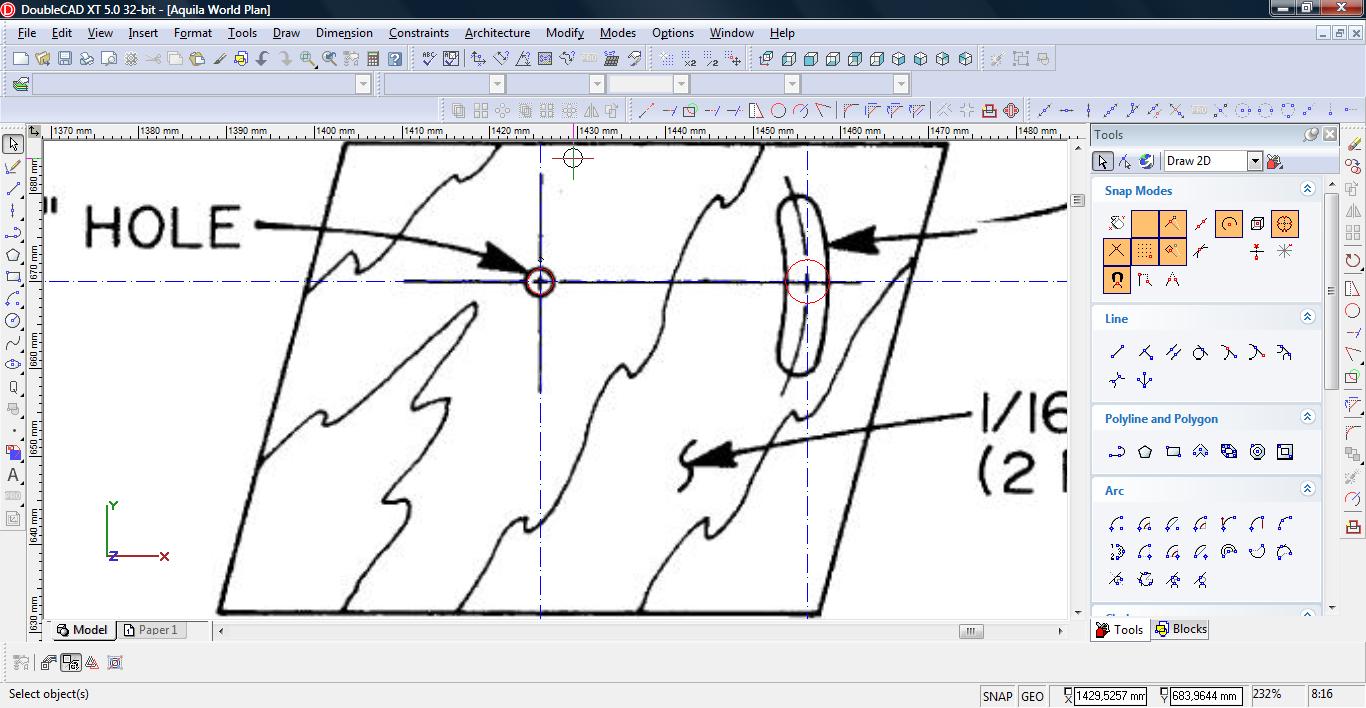The height and width of the screenshot is (708, 1366).
Task: Click the Undo arrow icon
Action: tap(263, 59)
